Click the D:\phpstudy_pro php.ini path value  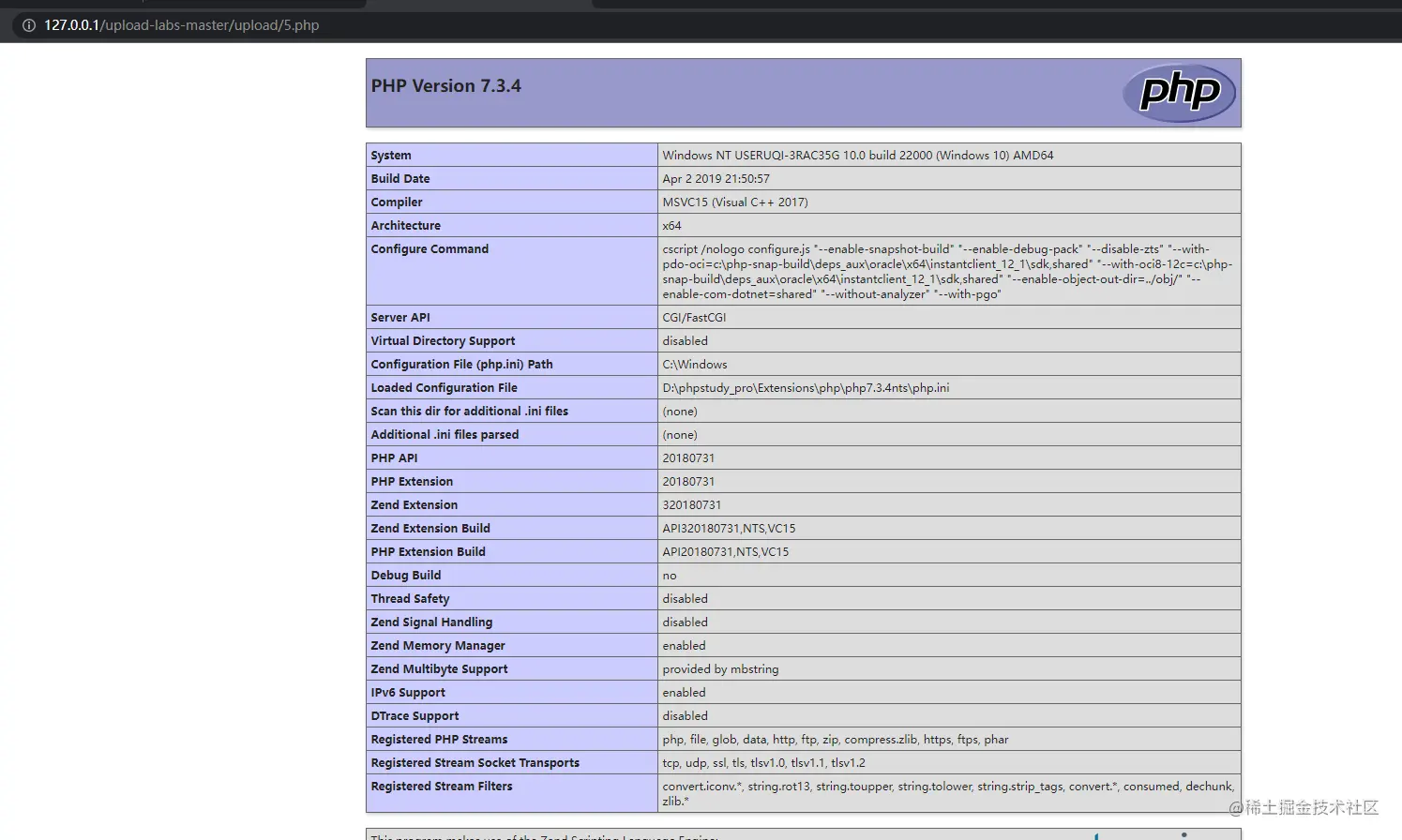806,388
